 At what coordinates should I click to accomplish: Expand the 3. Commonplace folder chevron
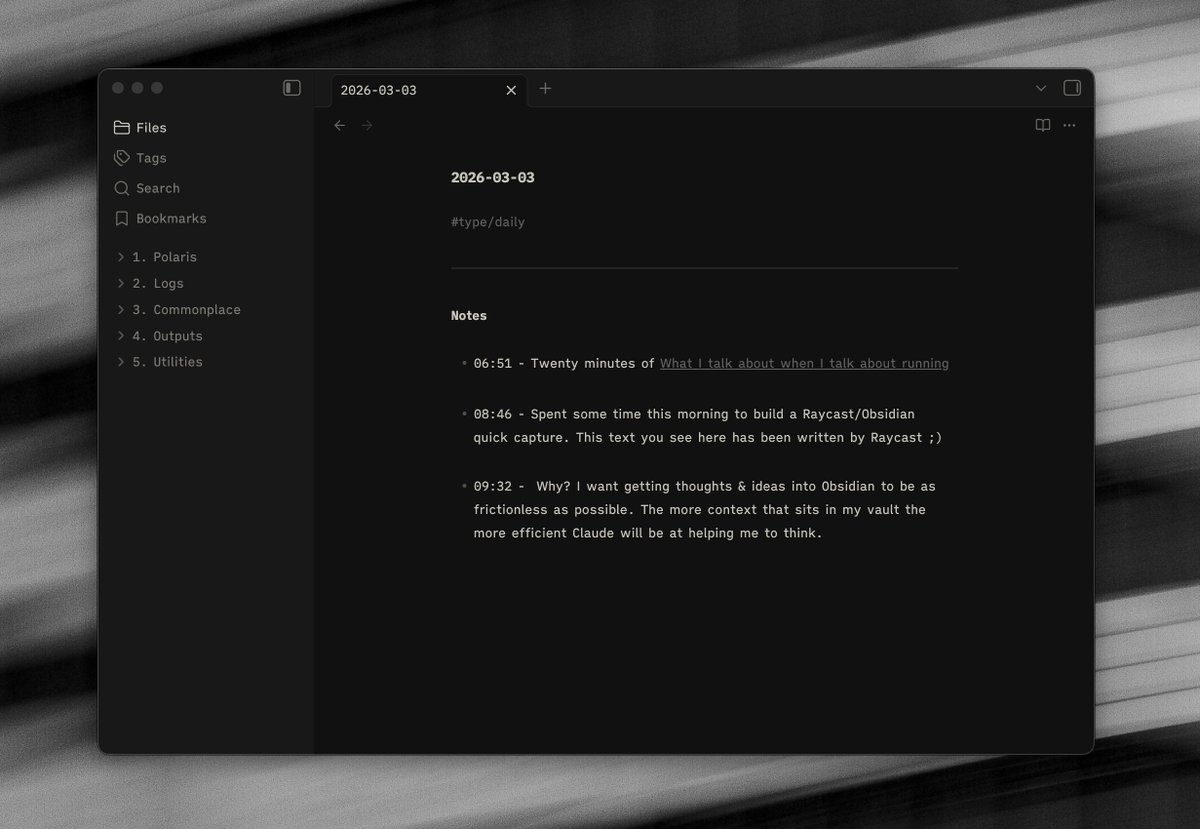click(x=121, y=309)
